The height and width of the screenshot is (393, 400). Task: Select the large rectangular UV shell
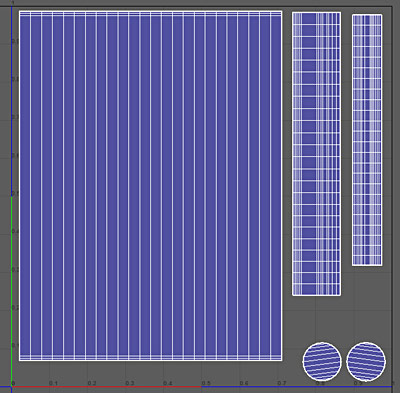tap(151, 186)
